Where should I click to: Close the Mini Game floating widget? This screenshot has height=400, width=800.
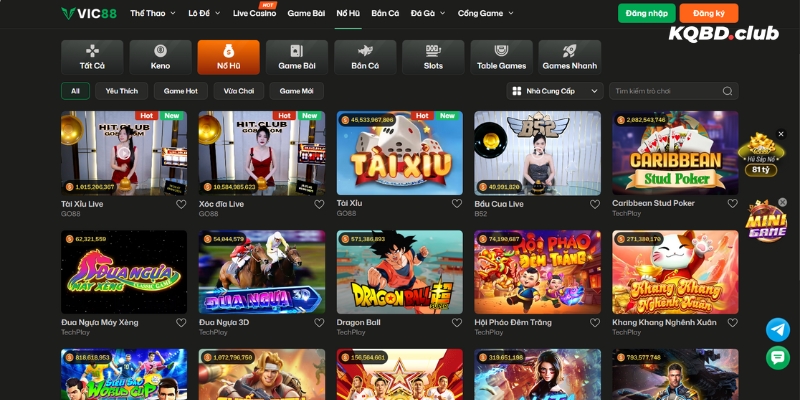click(783, 202)
